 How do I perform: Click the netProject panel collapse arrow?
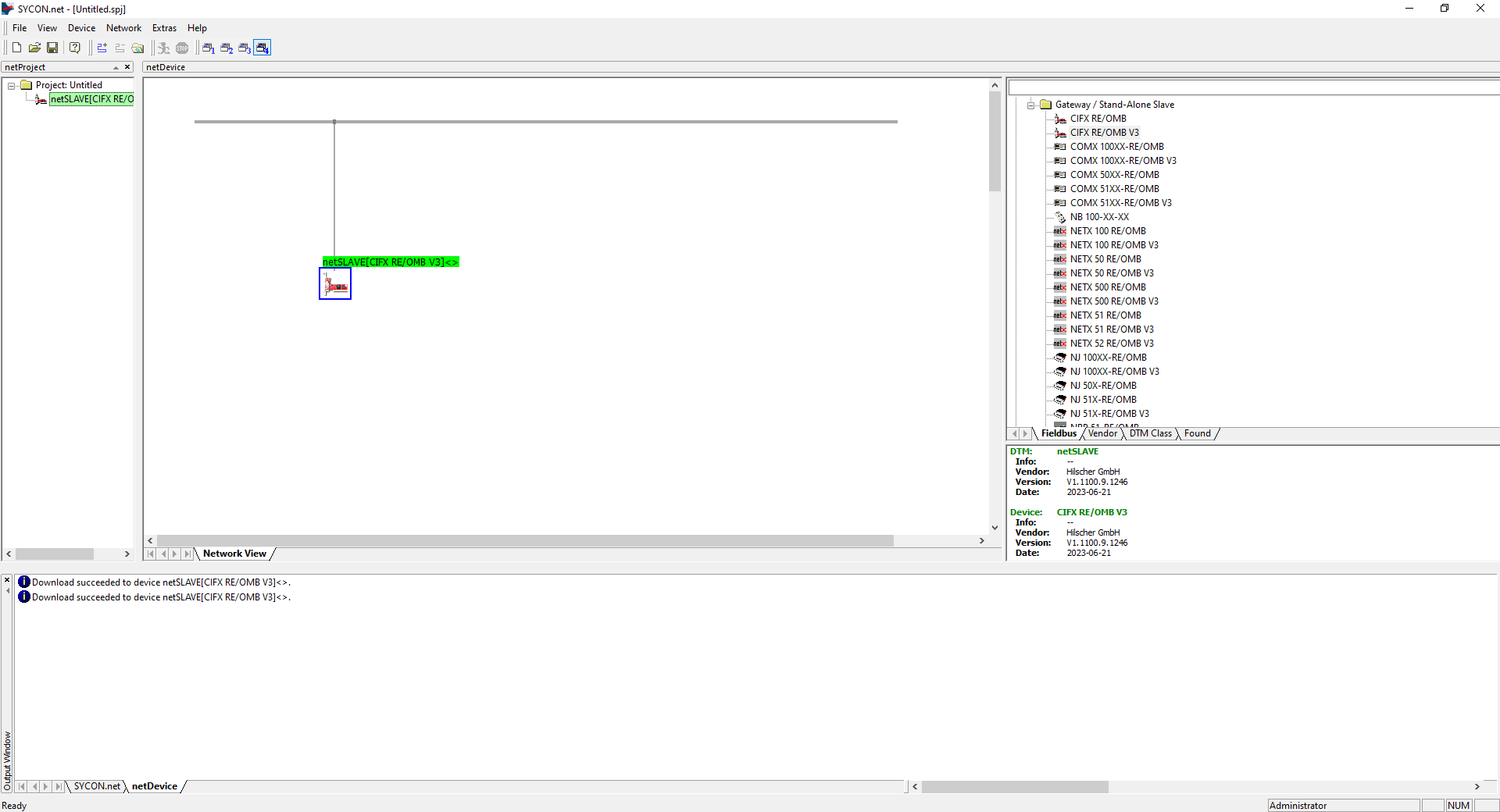pos(116,68)
